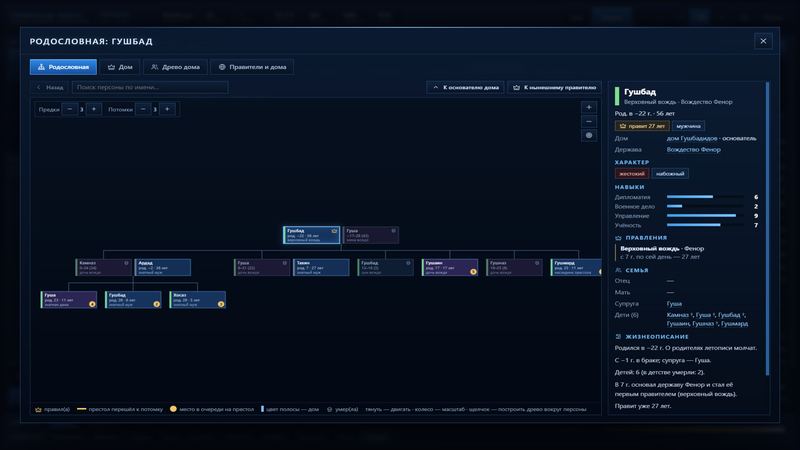Screen dimensions: 800x450
Task: Open the Вождество Фенор link next to Держава
Action: coord(693,149)
